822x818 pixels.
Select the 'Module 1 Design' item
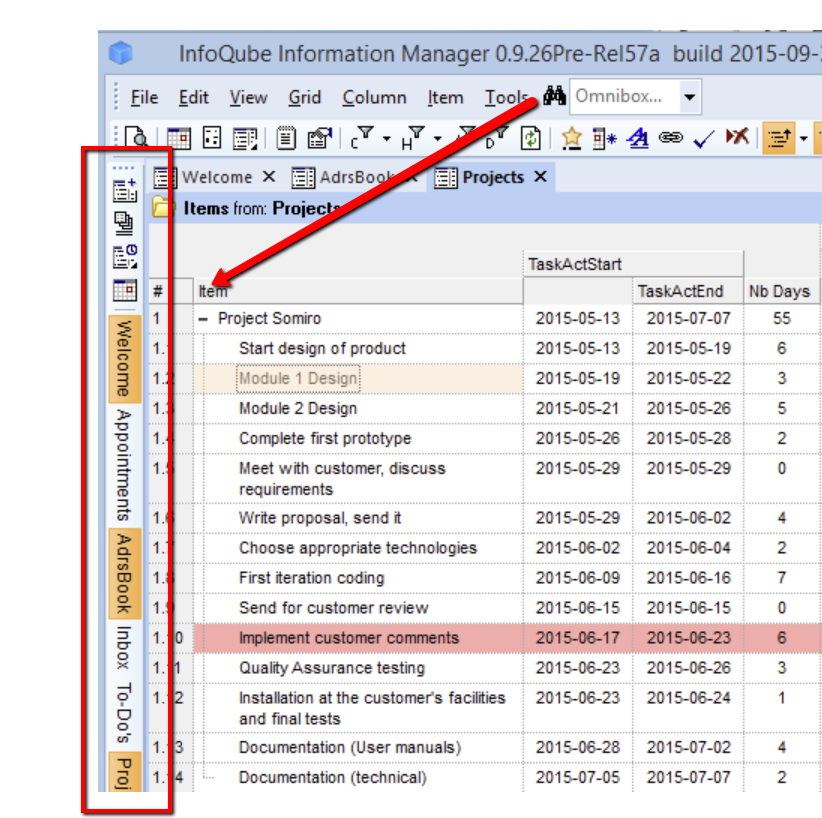point(298,378)
